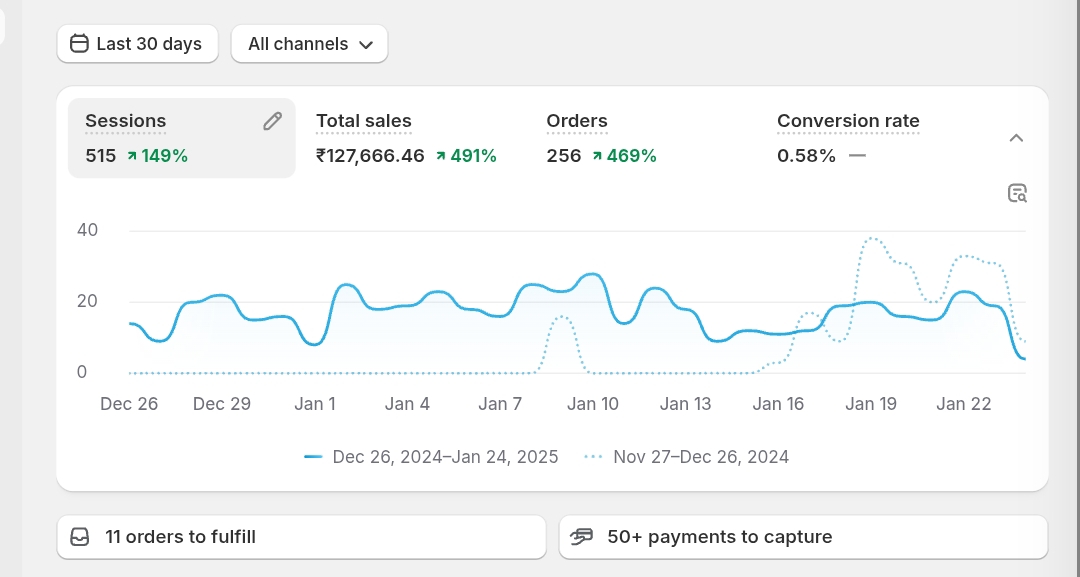Click the inbox icon beside orders to fulfill
This screenshot has height=577, width=1080.
80,537
